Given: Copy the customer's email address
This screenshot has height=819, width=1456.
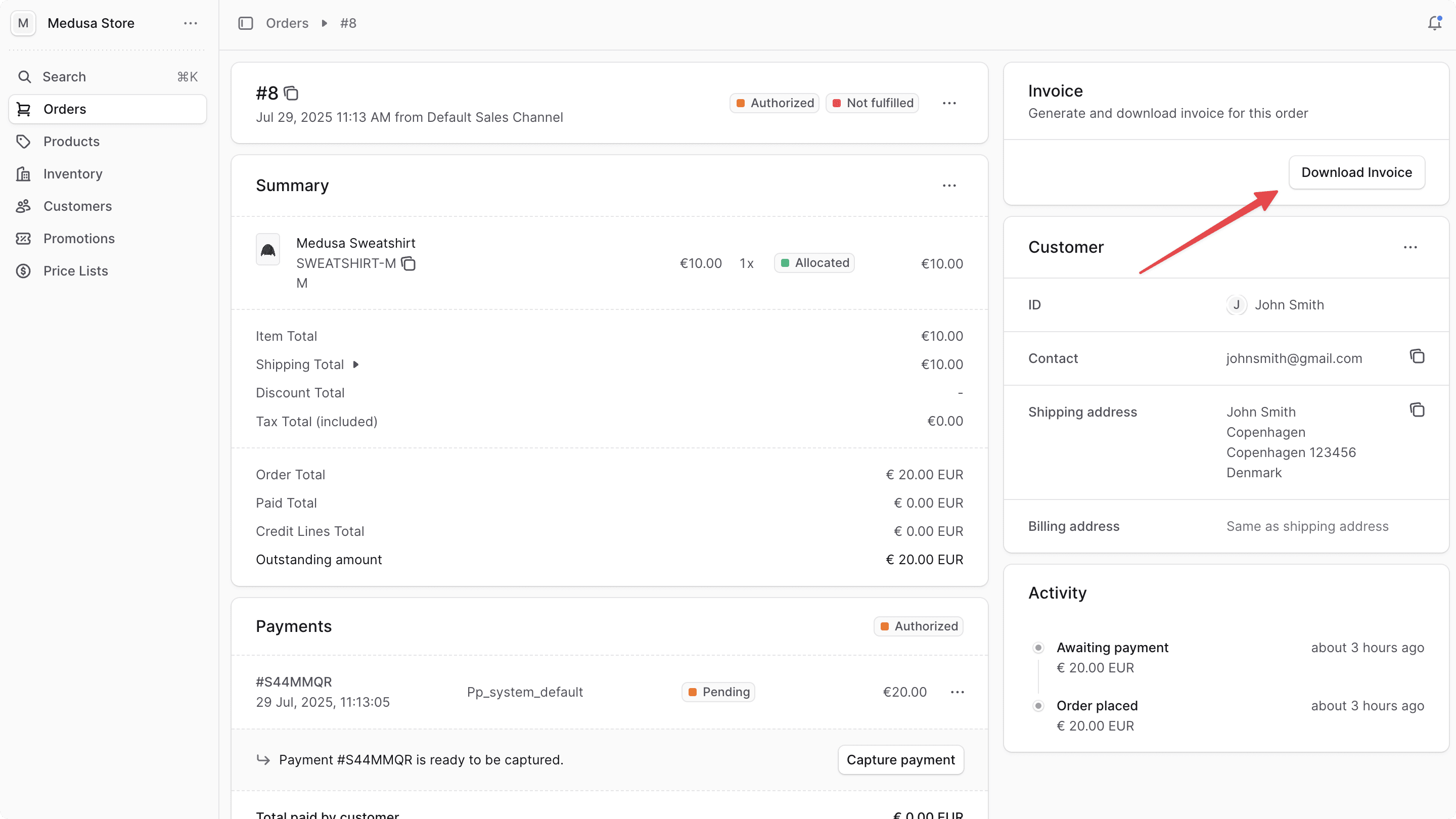Looking at the screenshot, I should 1417,356.
